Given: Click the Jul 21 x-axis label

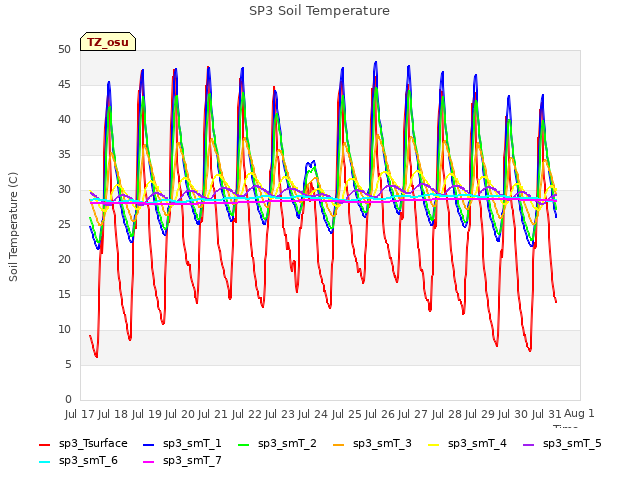Looking at the screenshot, I should pyautogui.click(x=213, y=414).
